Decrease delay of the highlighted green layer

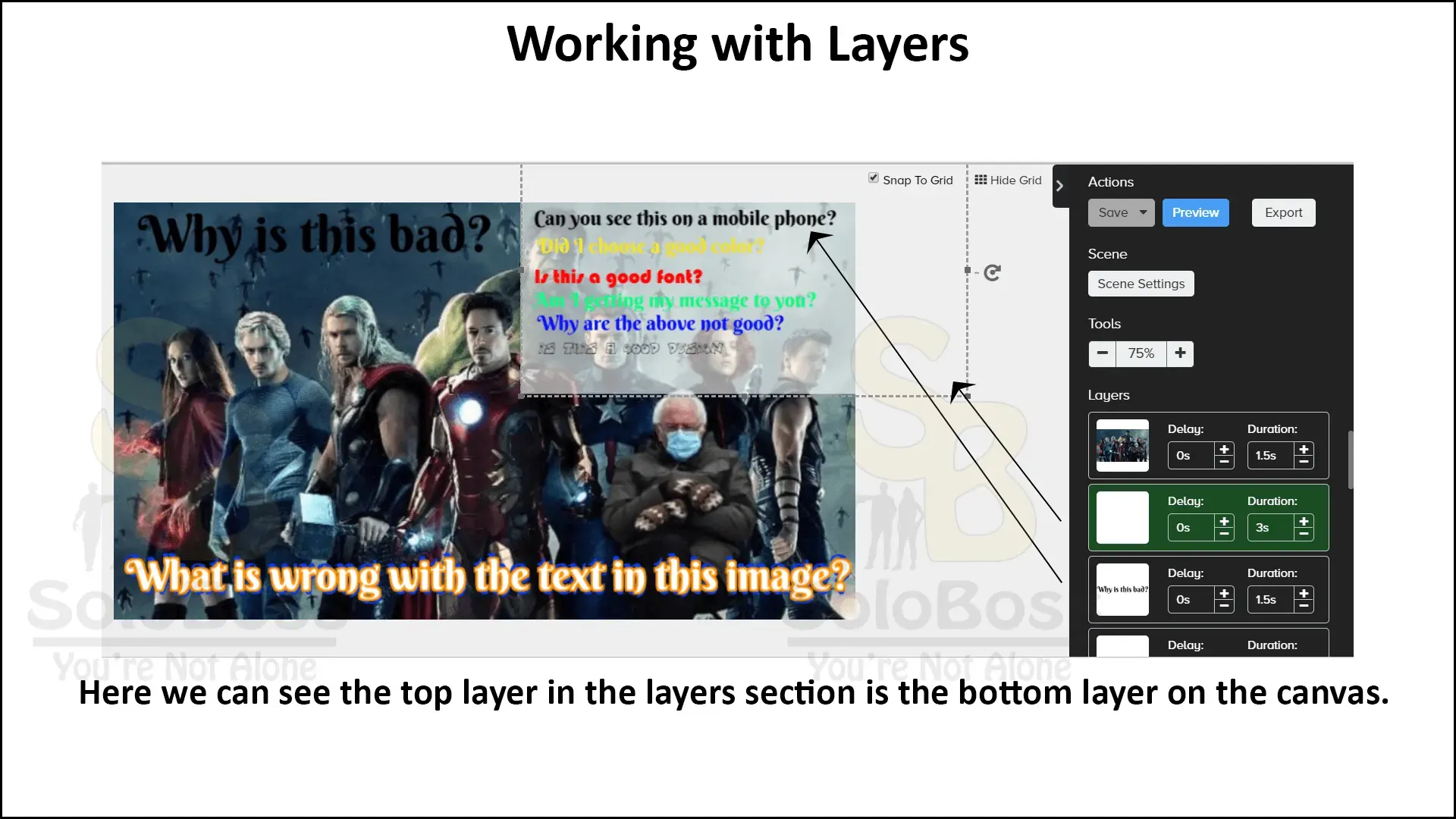click(1224, 534)
